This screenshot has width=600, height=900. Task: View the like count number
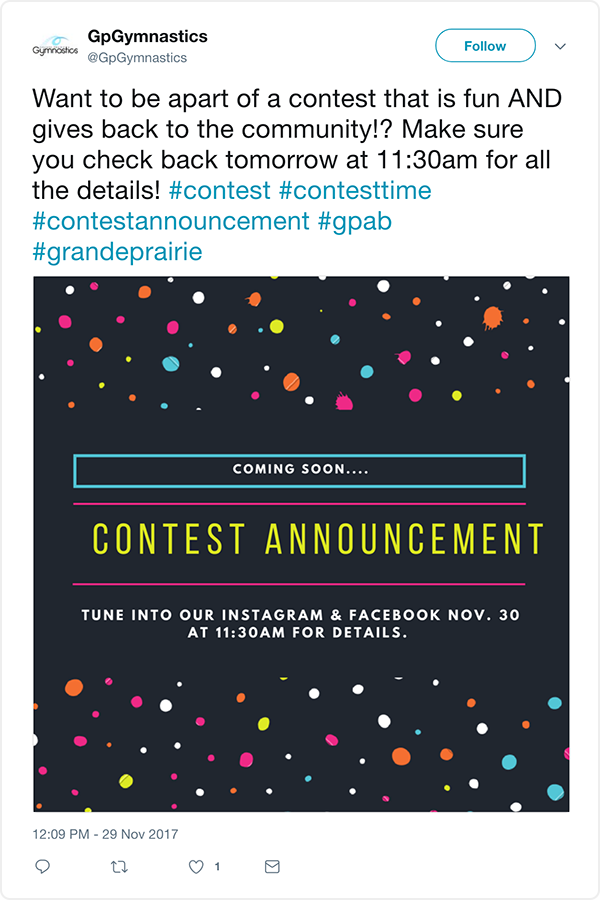point(215,867)
